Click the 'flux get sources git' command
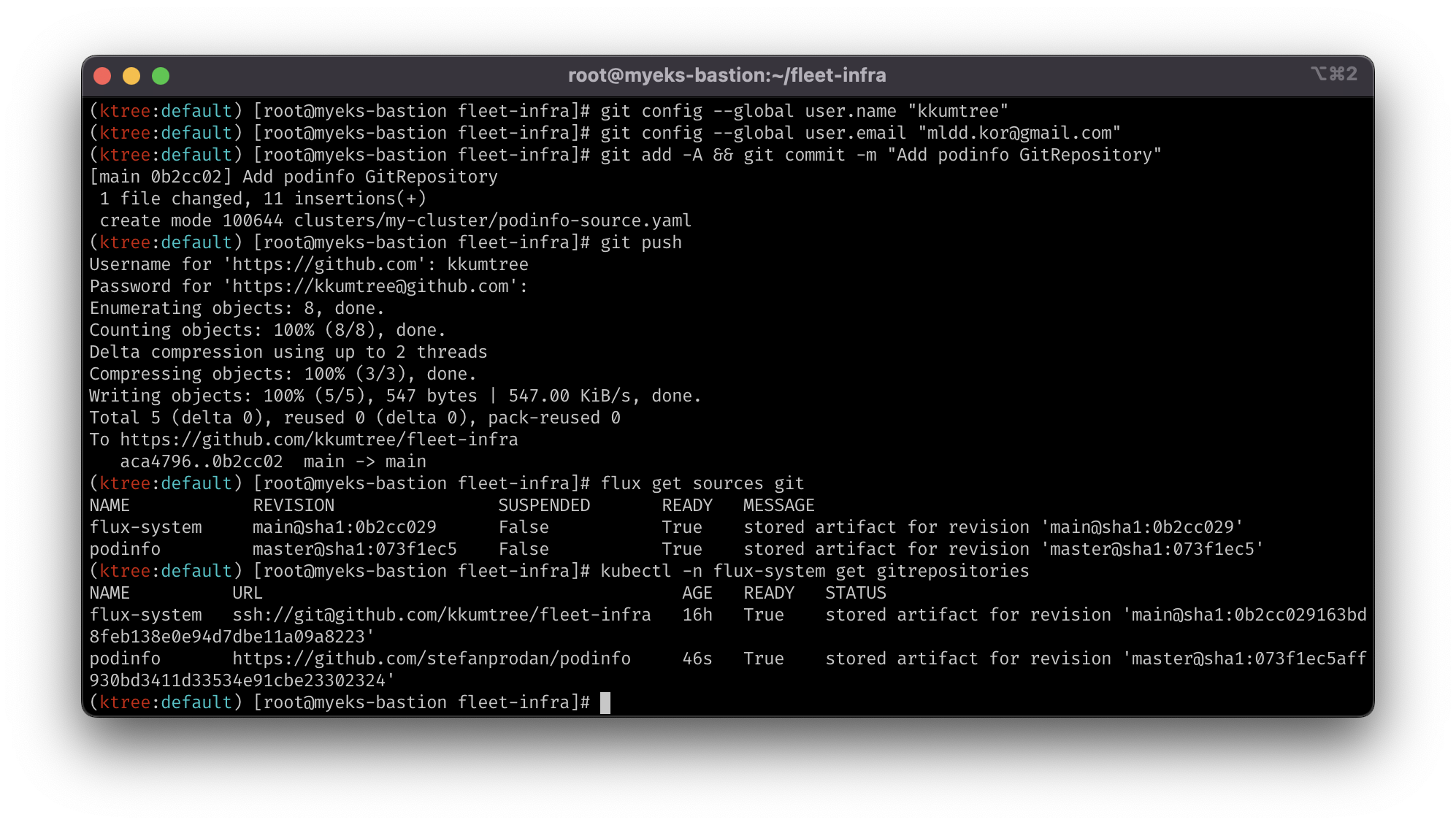The width and height of the screenshot is (1456, 825). click(702, 483)
